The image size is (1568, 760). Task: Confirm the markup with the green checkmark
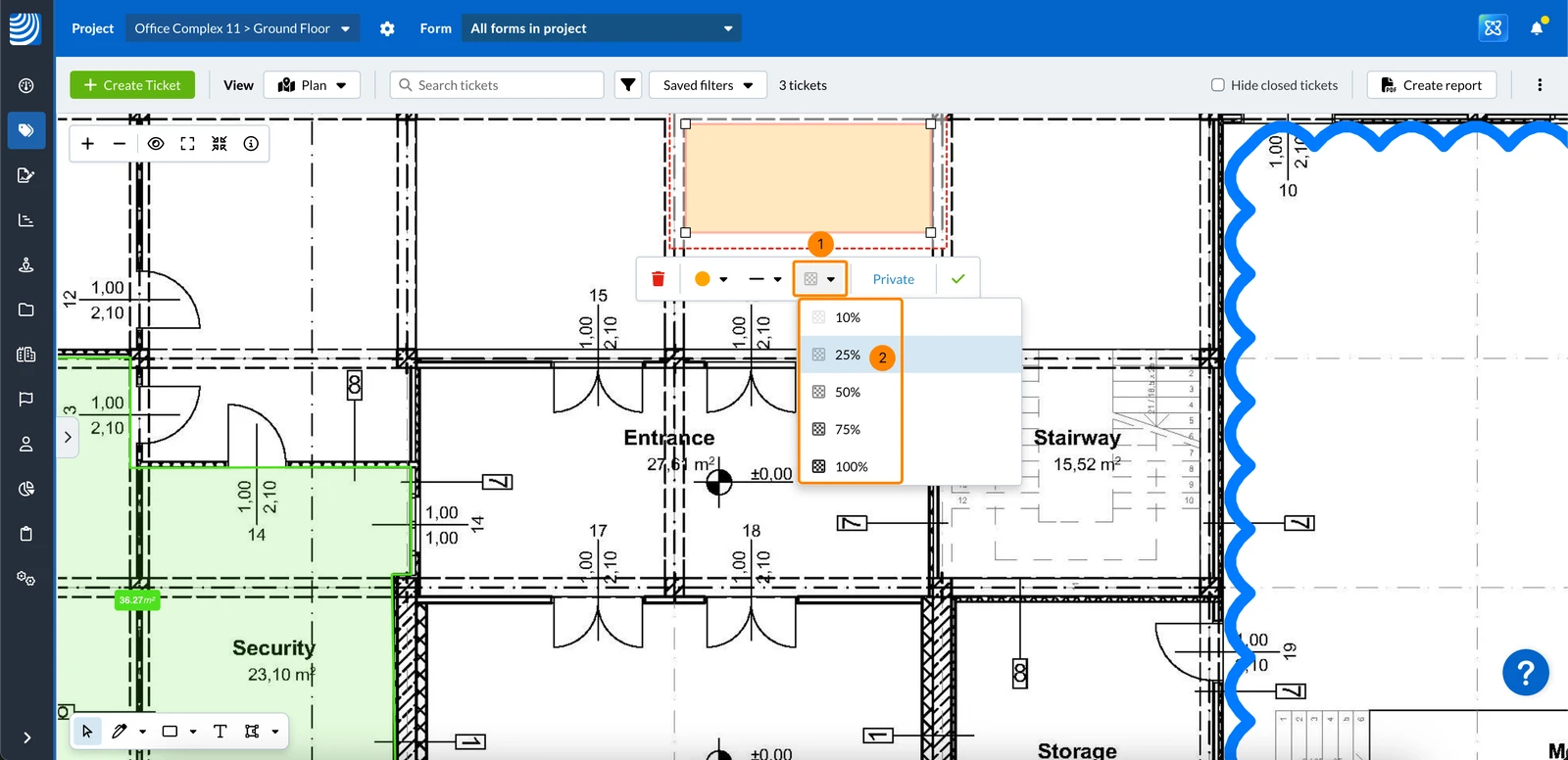coord(957,279)
